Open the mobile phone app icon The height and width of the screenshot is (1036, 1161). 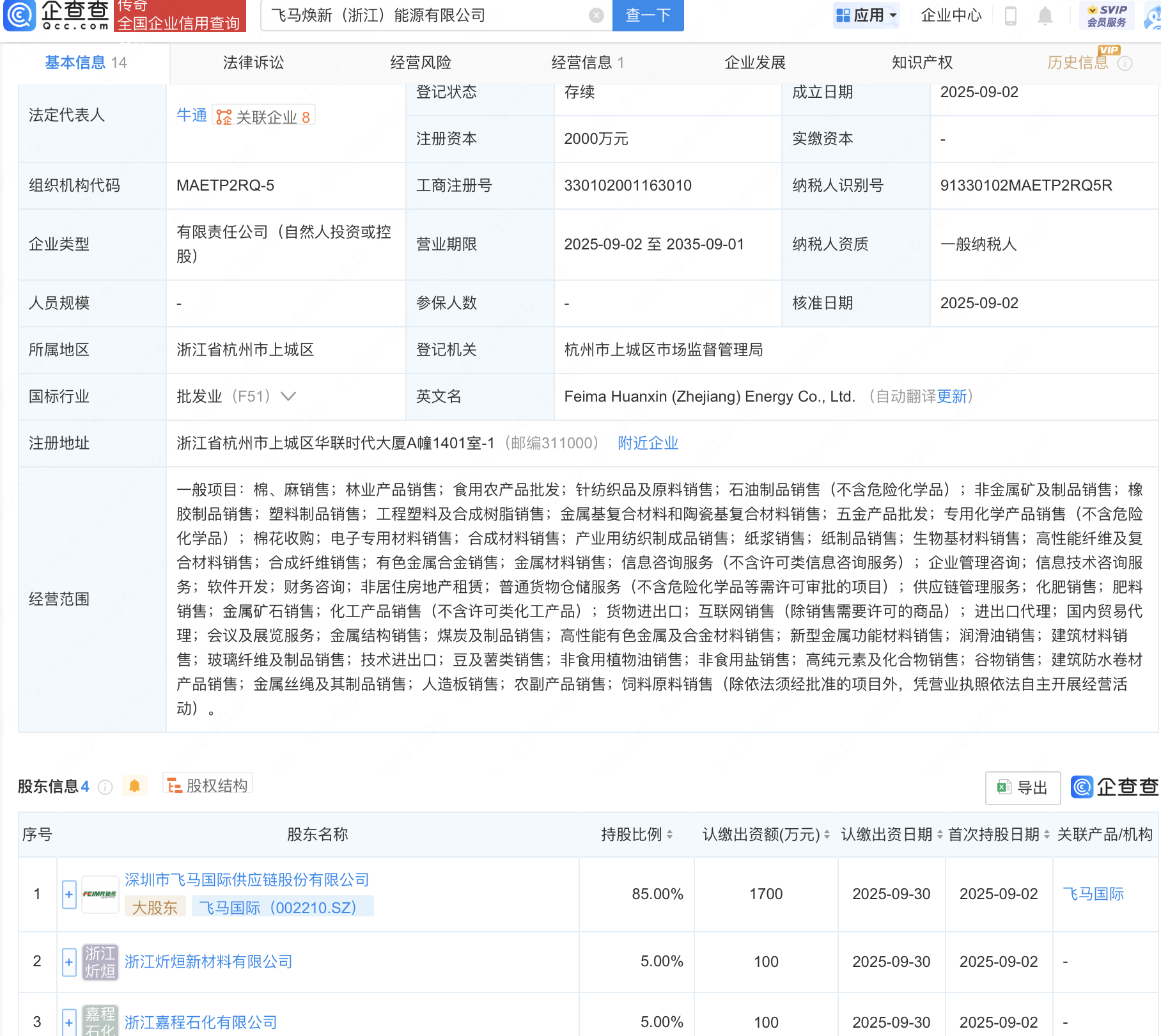click(1011, 15)
